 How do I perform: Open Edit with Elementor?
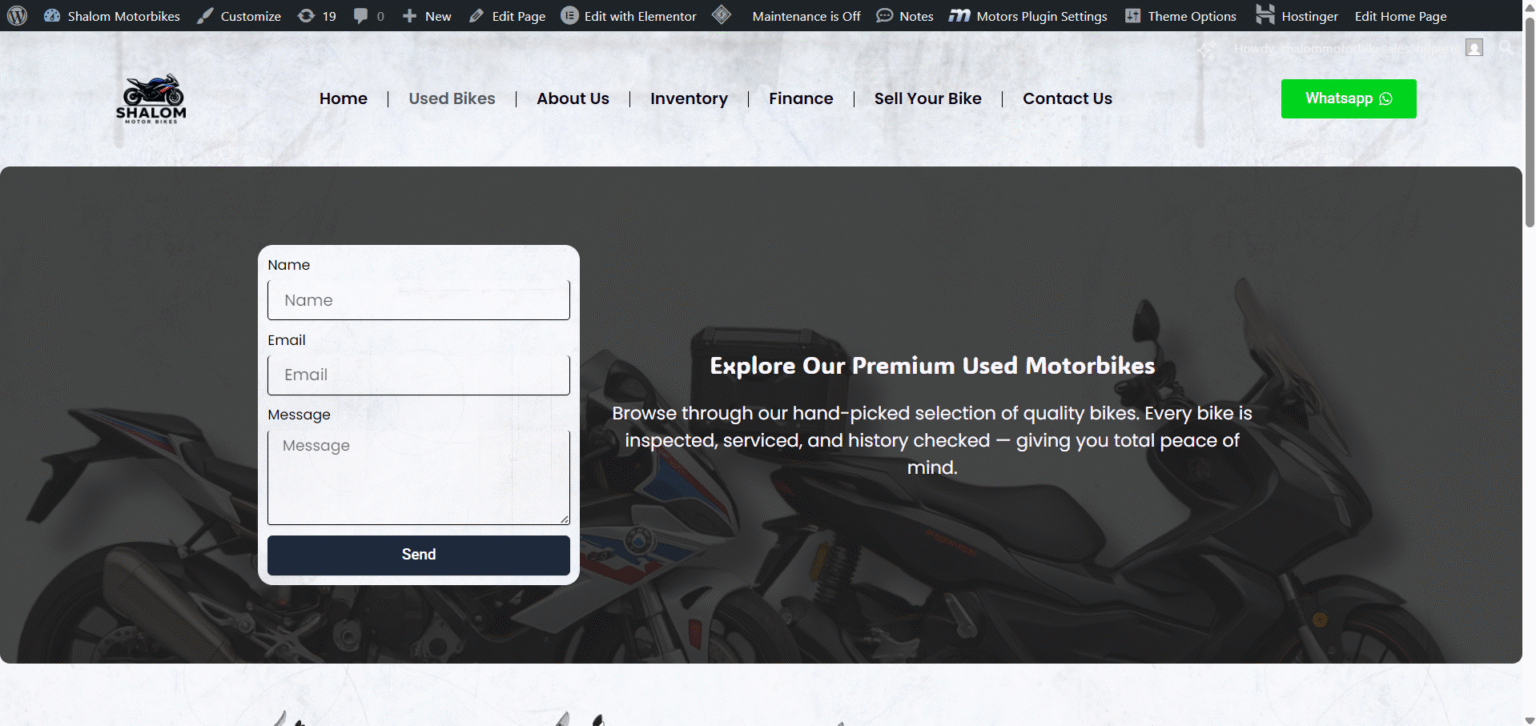pyautogui.click(x=628, y=15)
